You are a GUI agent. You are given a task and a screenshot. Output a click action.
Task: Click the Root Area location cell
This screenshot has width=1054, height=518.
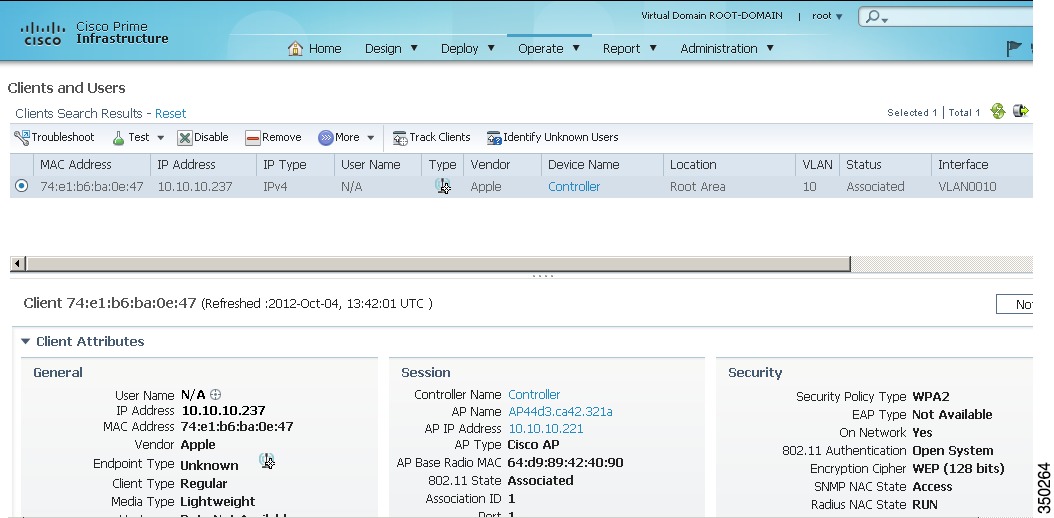pyautogui.click(x=698, y=186)
